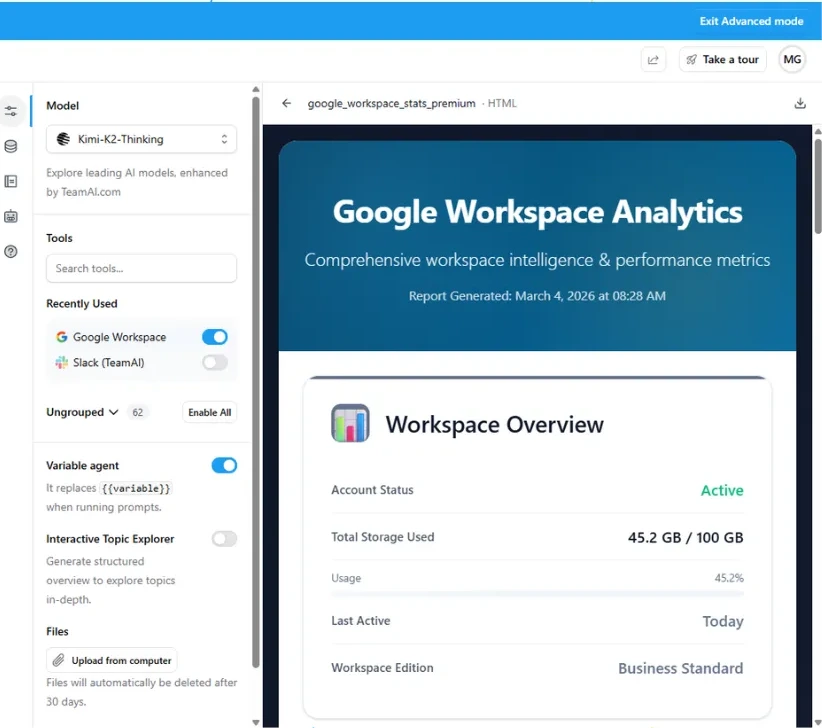
Task: Click the Active account status value
Action: click(x=722, y=491)
